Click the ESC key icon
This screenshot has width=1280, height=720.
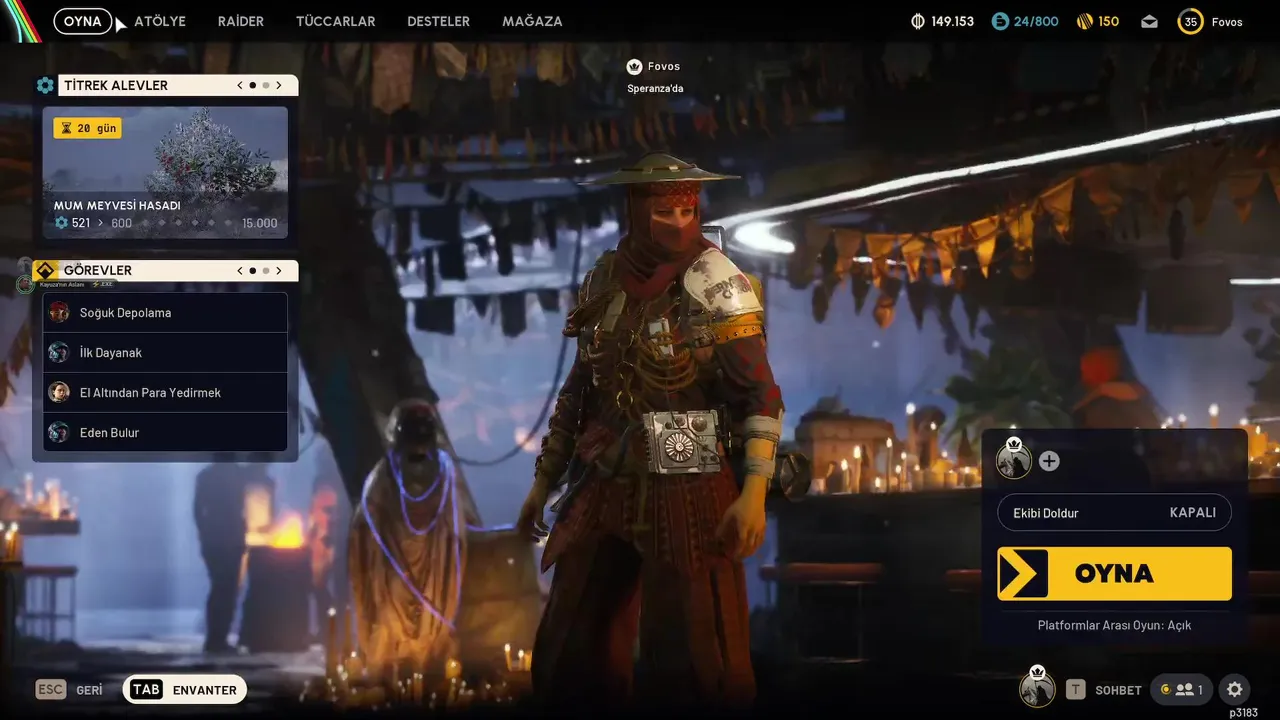pos(50,689)
